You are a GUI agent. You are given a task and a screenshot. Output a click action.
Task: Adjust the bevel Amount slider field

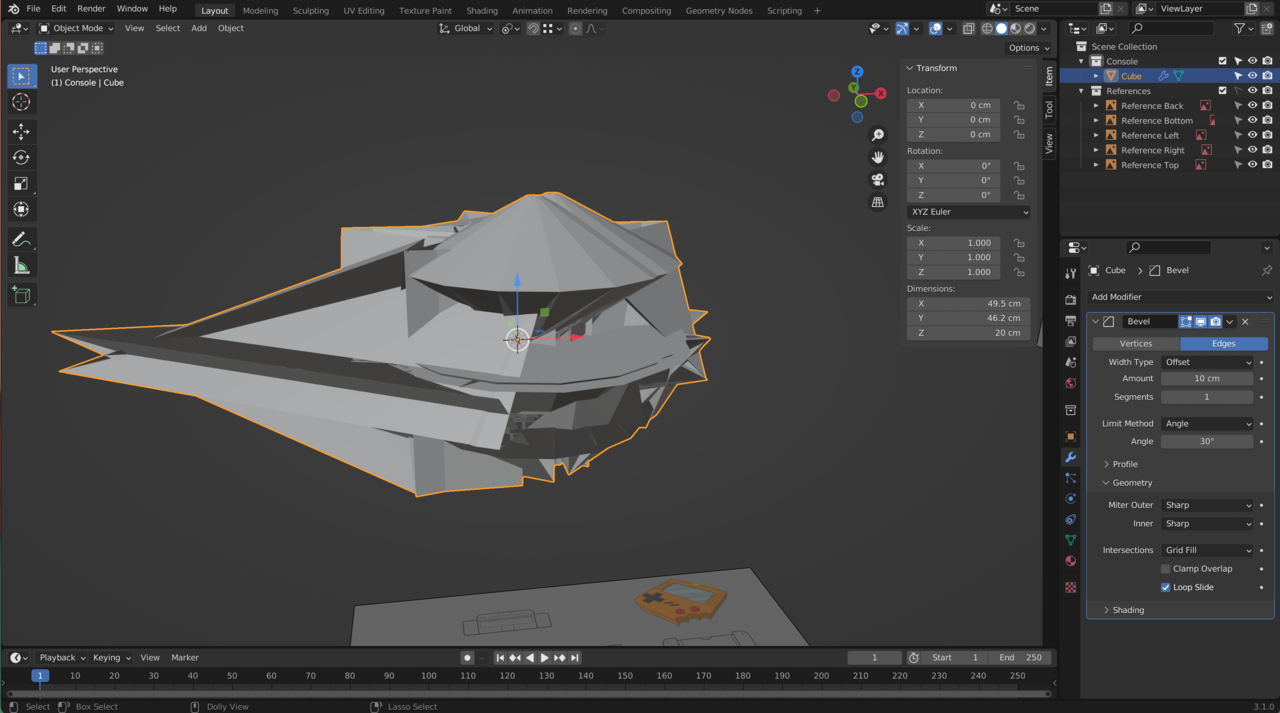[x=1207, y=379]
